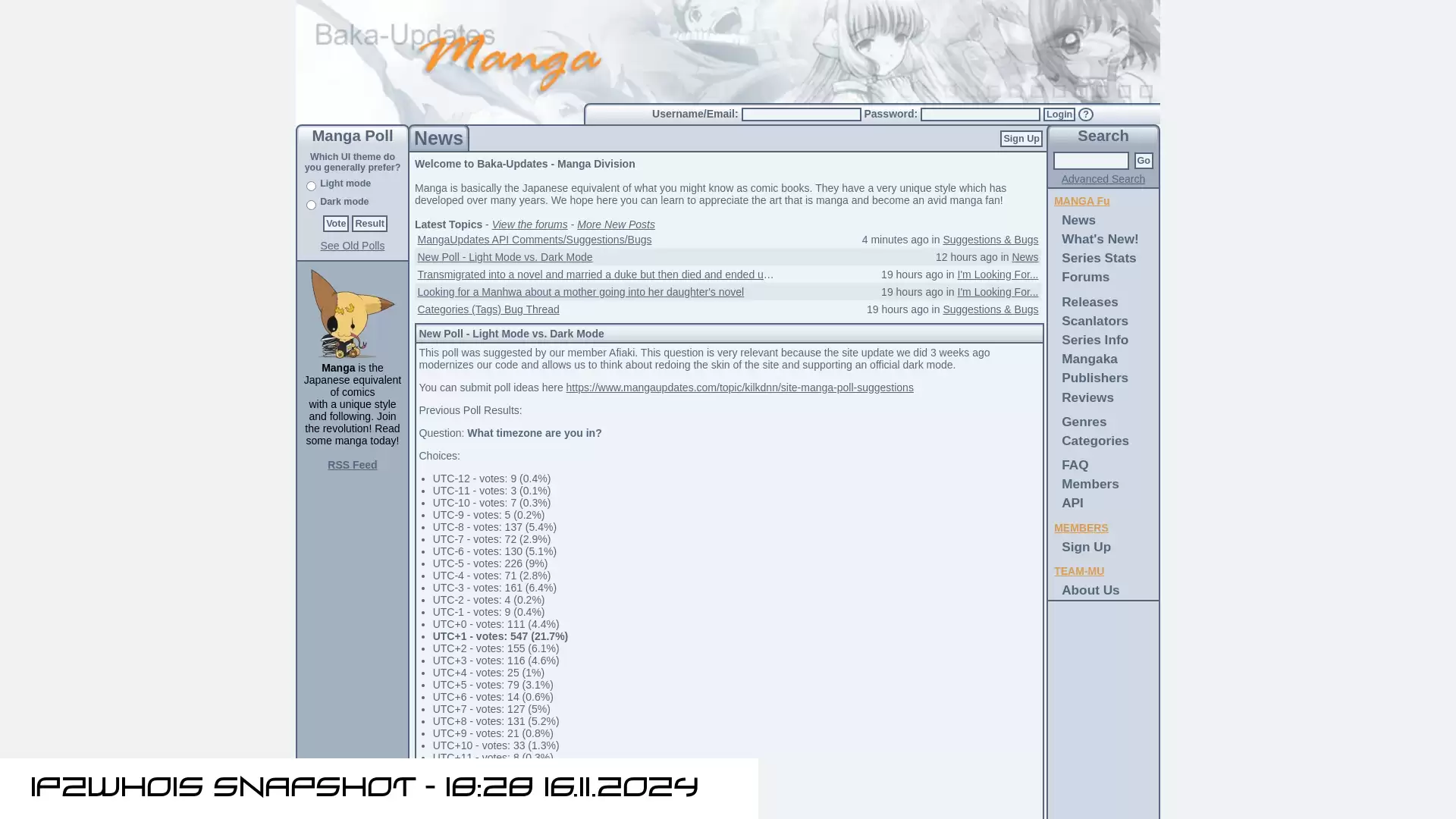Open Suggestions & Bugs forum, 4 minutes ago row
The width and height of the screenshot is (1456, 819).
pyautogui.click(x=990, y=240)
